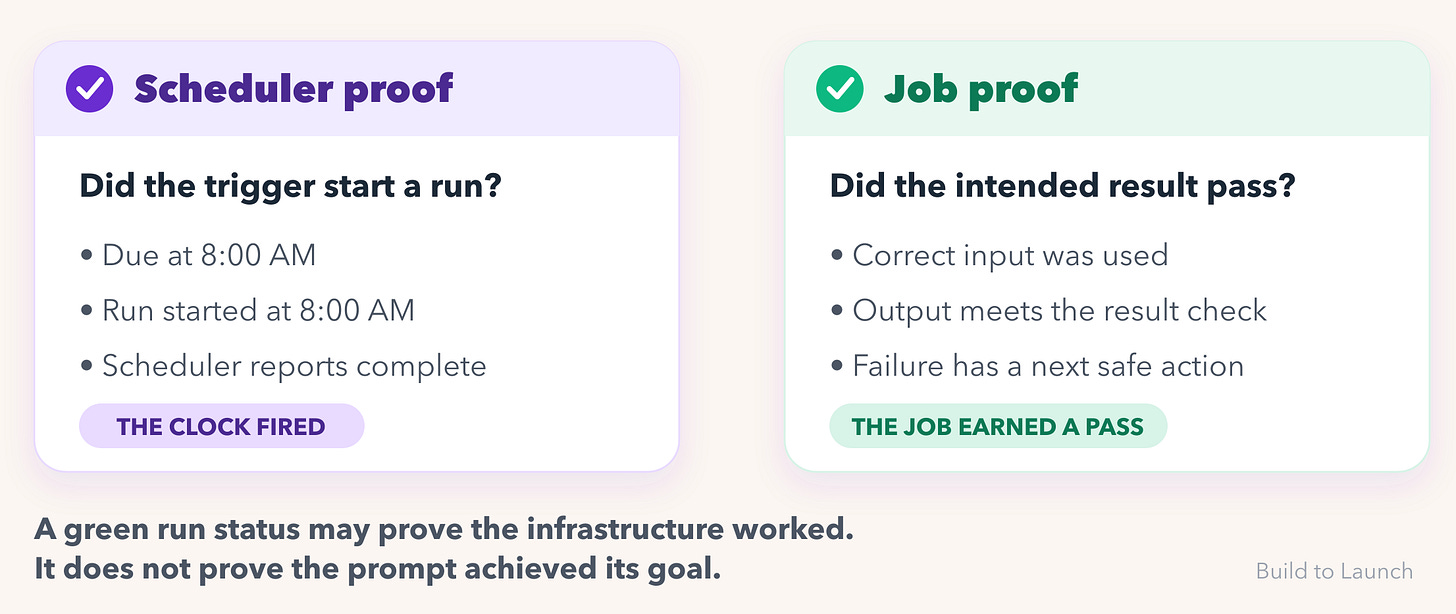Image resolution: width=1456 pixels, height=614 pixels.
Task: Click the mint green Job proof header band
Action: coord(1107,89)
